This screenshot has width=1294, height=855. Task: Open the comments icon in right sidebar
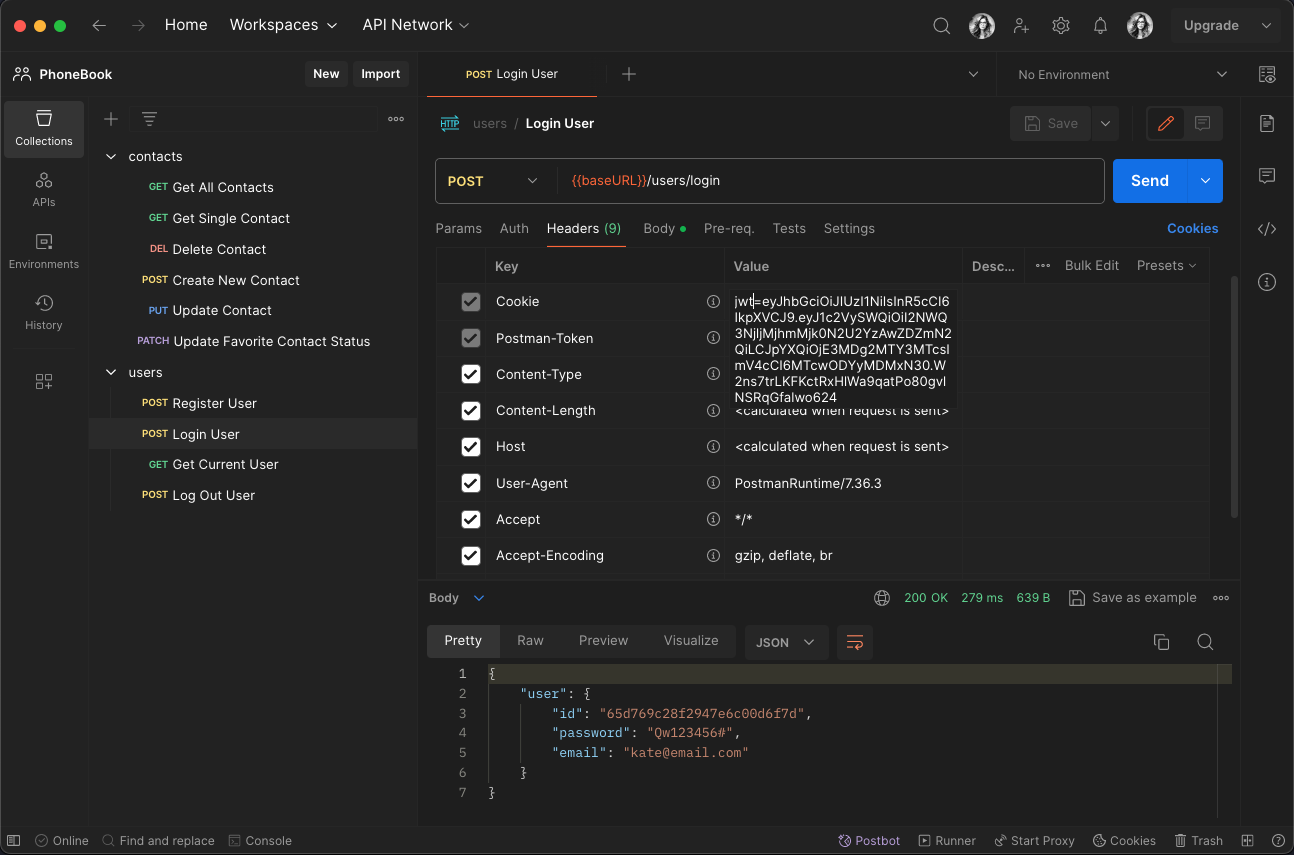coord(1267,176)
